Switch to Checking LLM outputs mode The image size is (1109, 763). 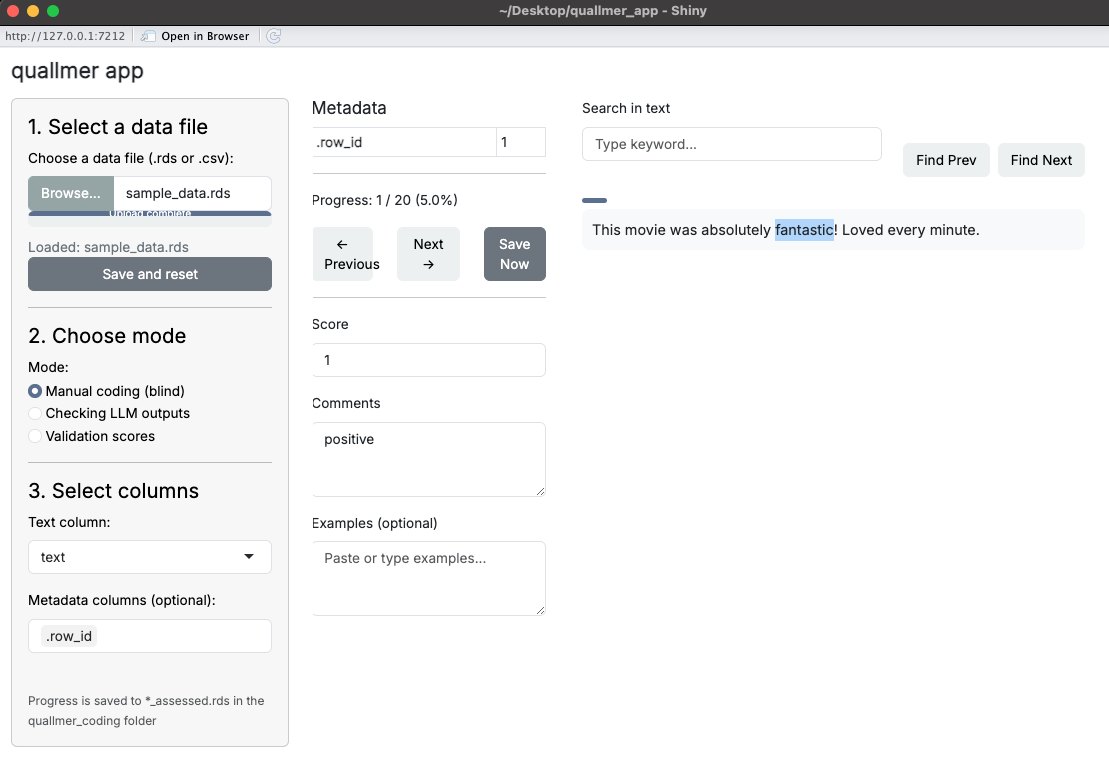[35, 413]
